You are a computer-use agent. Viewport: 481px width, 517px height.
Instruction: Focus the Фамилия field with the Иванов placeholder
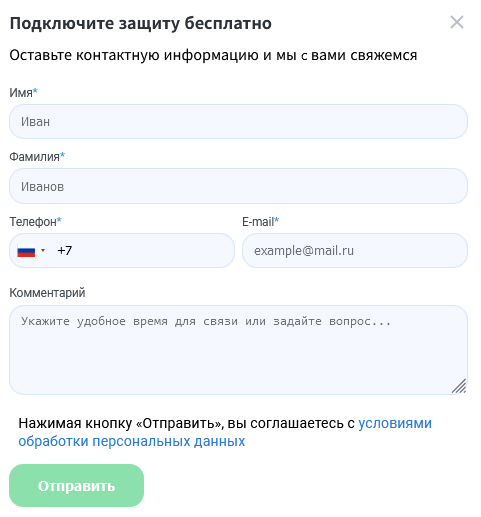tap(238, 186)
